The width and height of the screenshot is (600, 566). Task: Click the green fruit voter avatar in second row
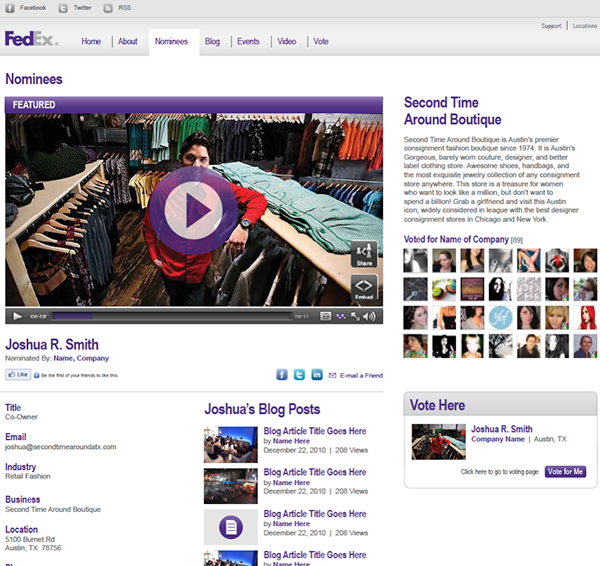pyautogui.click(x=444, y=289)
